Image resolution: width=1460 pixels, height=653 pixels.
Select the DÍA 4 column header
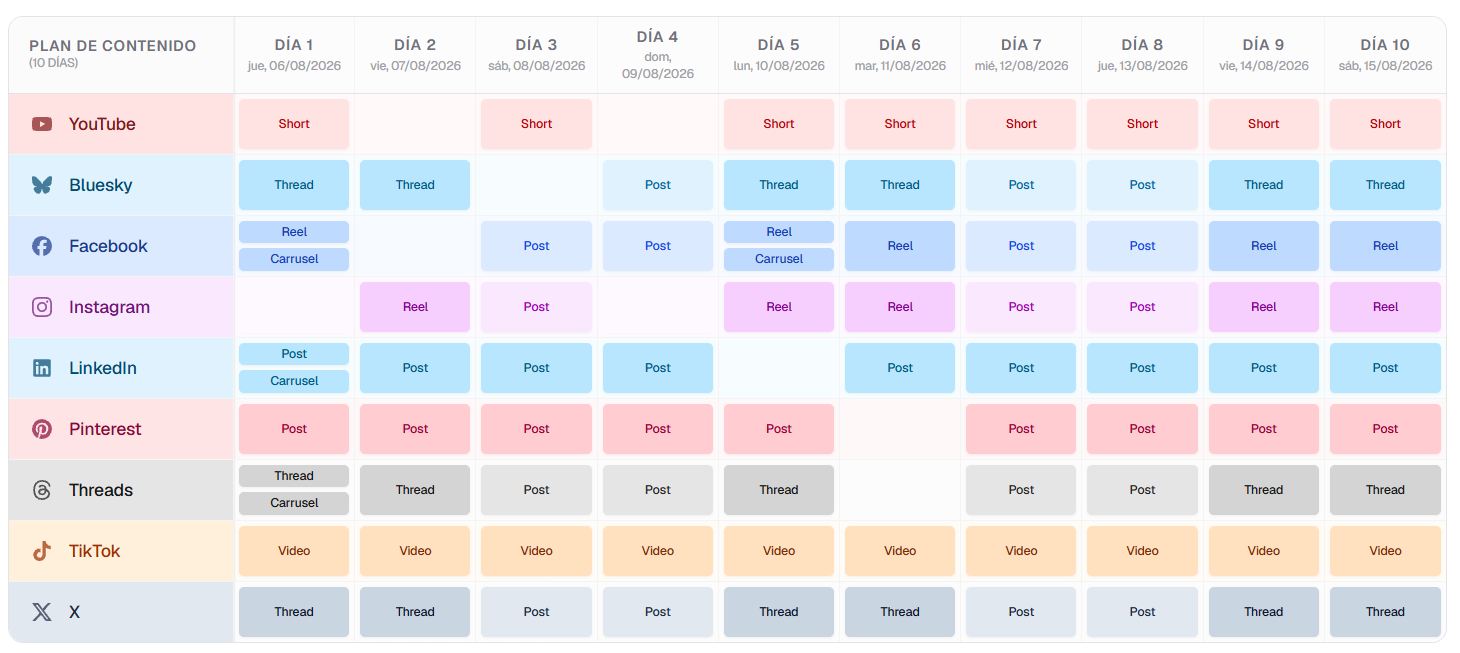pos(658,55)
